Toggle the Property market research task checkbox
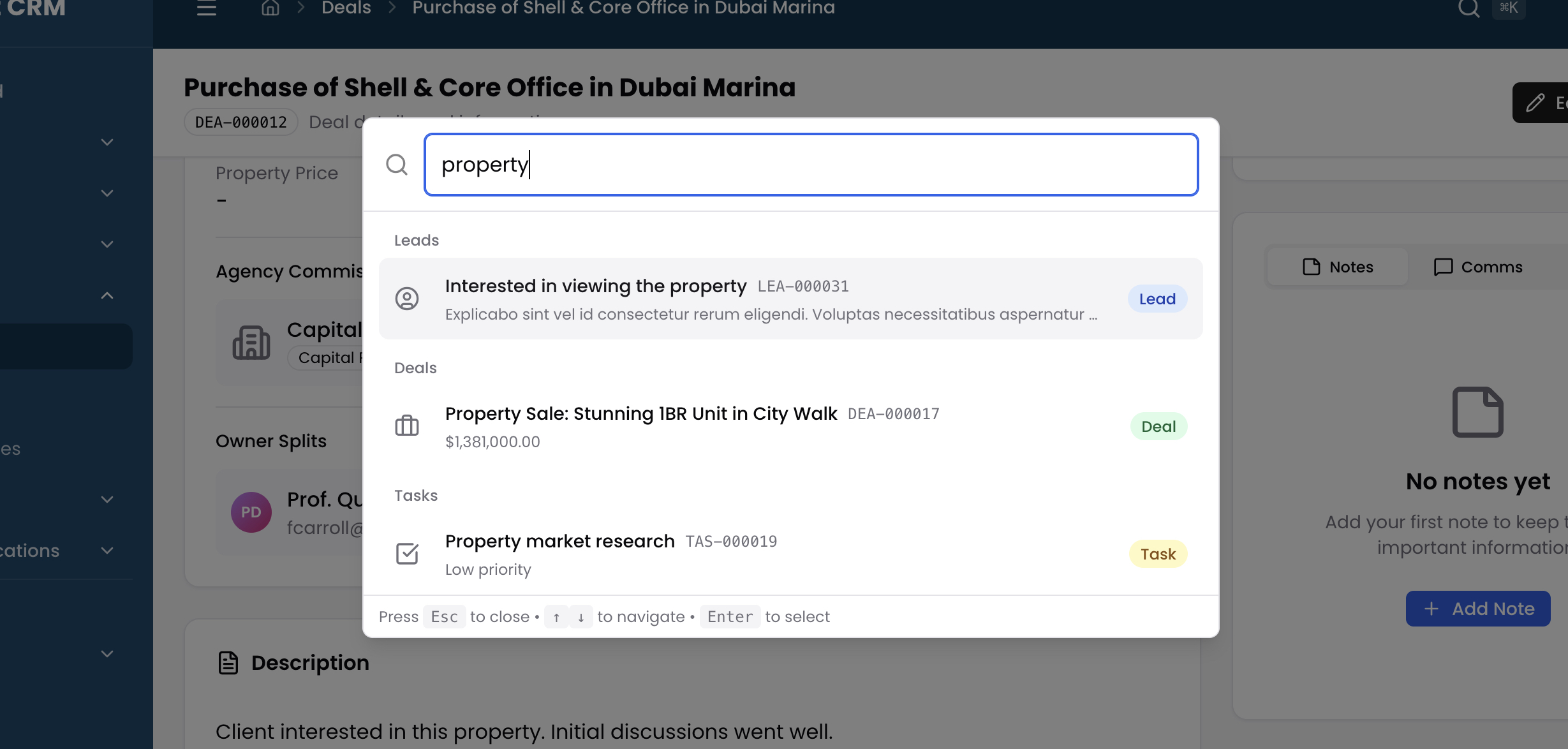The width and height of the screenshot is (1568, 749). [408, 553]
